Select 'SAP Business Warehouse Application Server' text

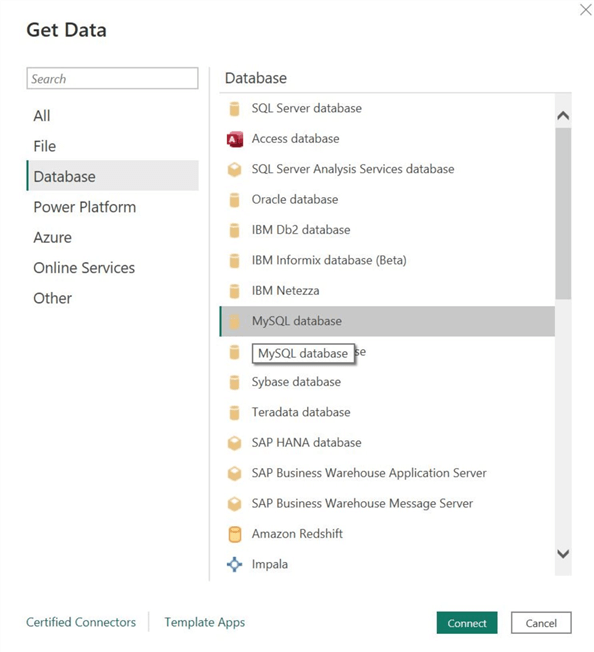(369, 473)
